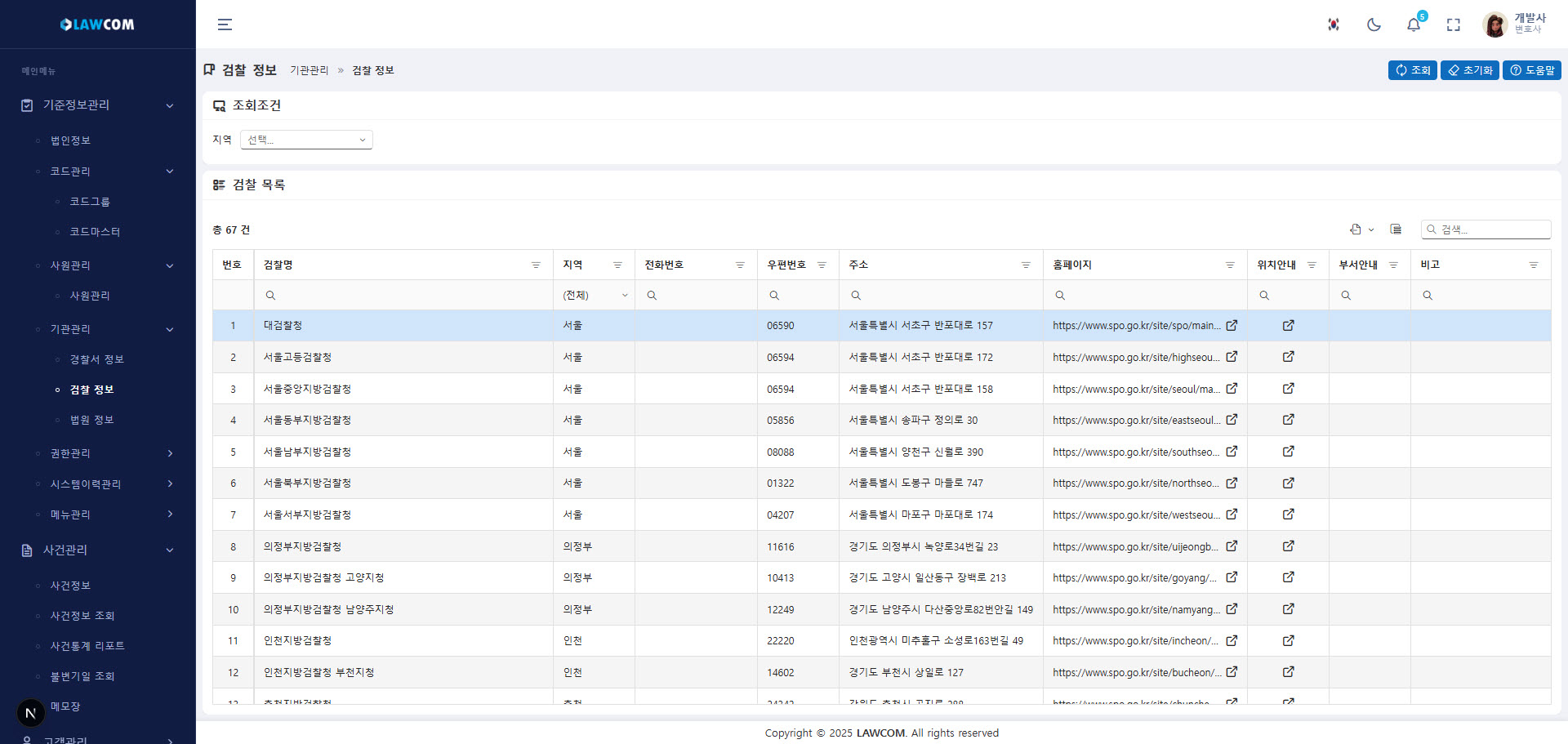Click the 초기화 reset button
The width and height of the screenshot is (1568, 744).
[1469, 70]
